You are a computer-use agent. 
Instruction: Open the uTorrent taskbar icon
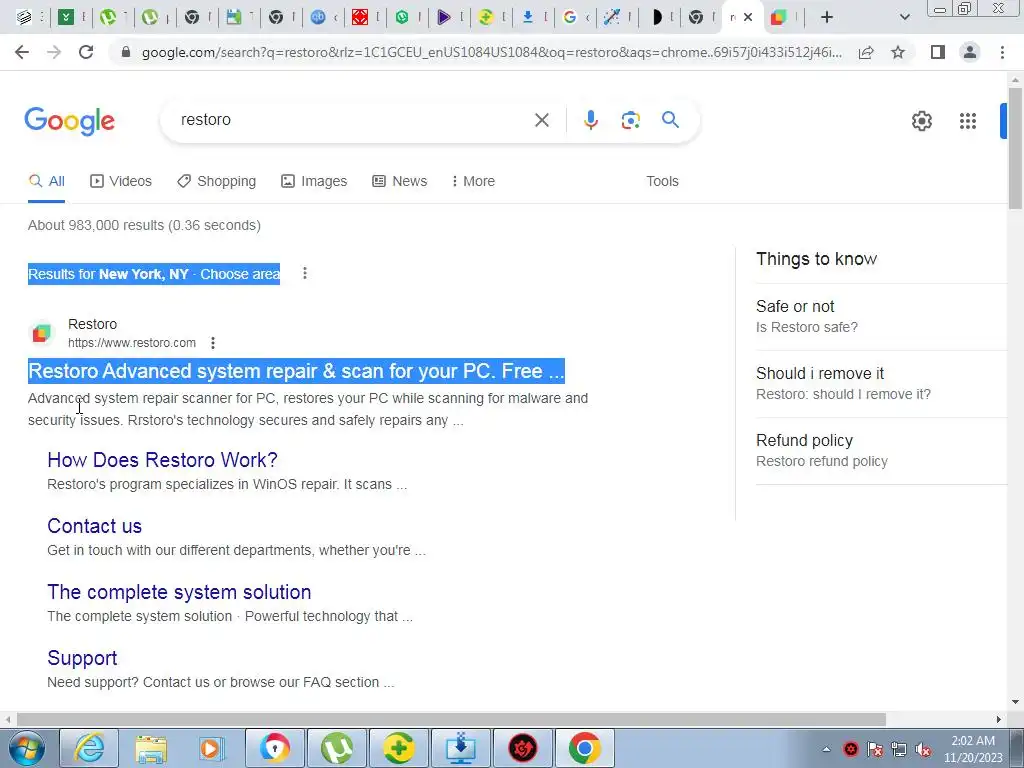[x=336, y=748]
